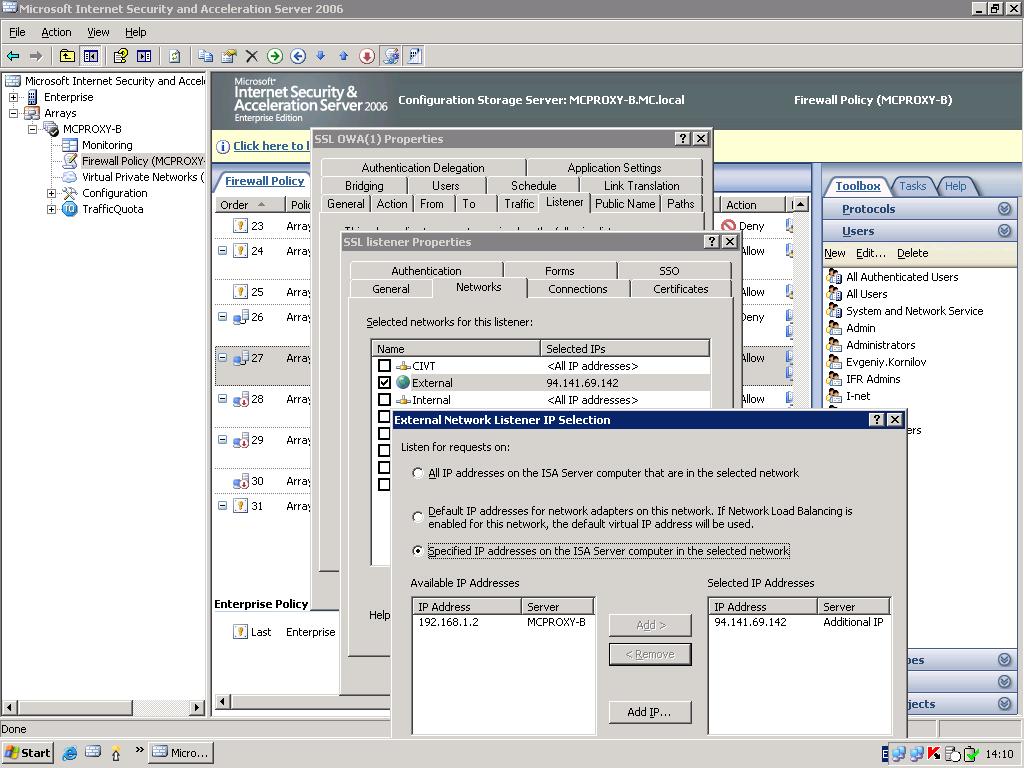1024x768 pixels.
Task: Open the File menu
Action: [17, 32]
